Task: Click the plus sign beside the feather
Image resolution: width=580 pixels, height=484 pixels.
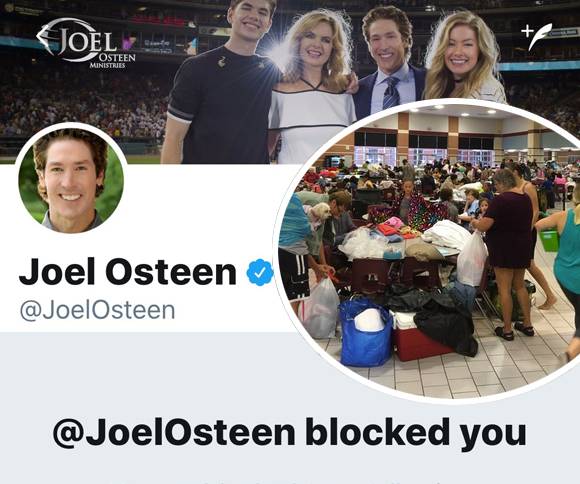Action: (x=526, y=31)
